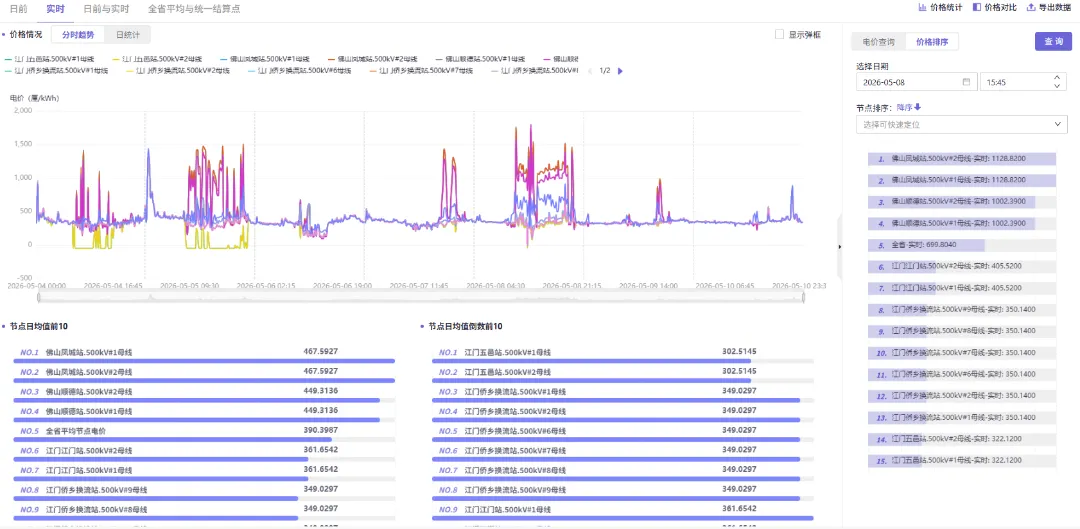
Task: Increase time with the up arrow
Action: click(x=1057, y=78)
